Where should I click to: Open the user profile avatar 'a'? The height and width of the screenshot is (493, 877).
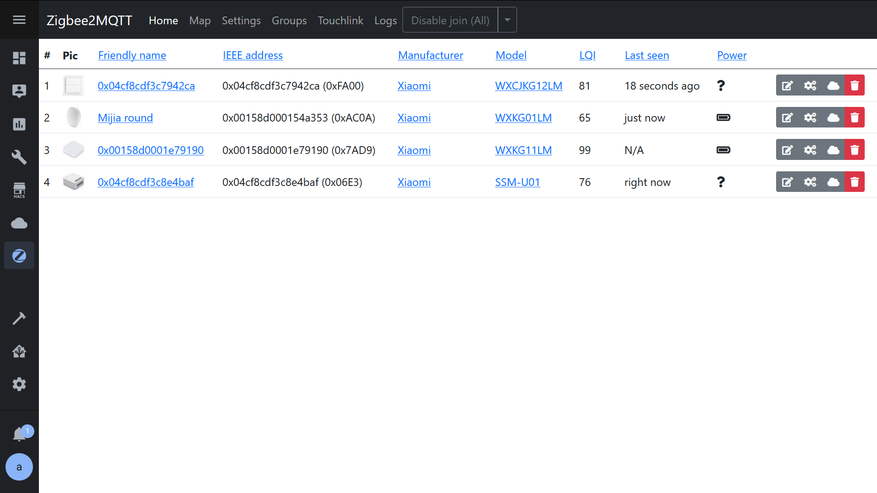19,467
